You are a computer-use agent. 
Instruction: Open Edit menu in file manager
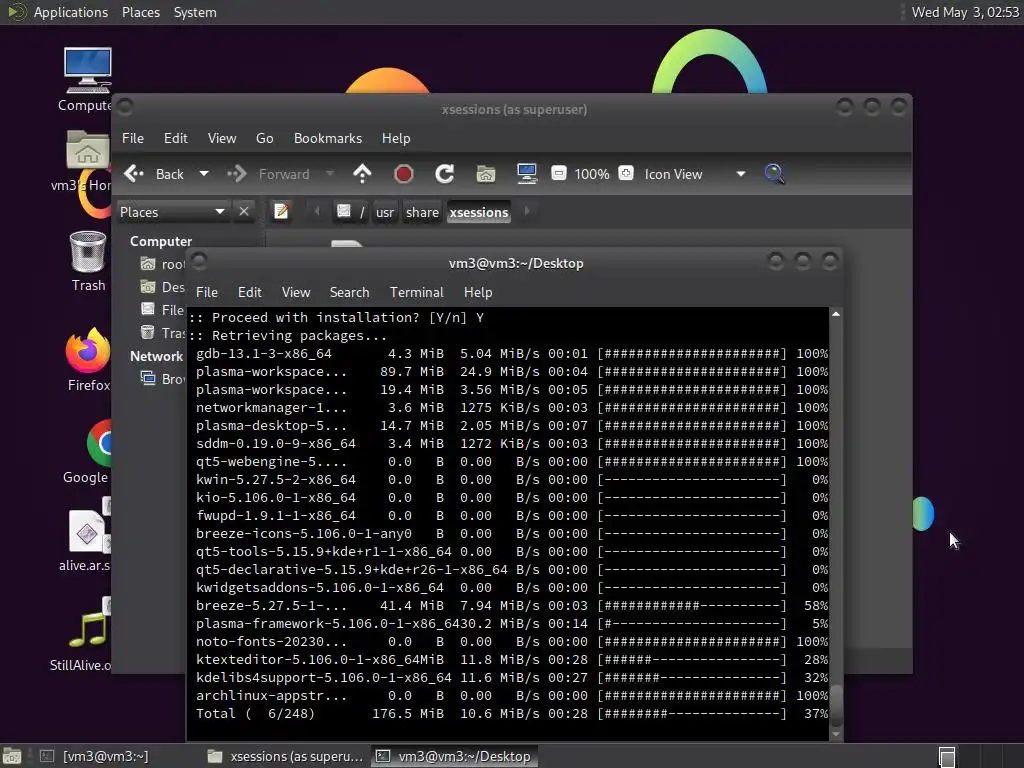click(x=176, y=138)
